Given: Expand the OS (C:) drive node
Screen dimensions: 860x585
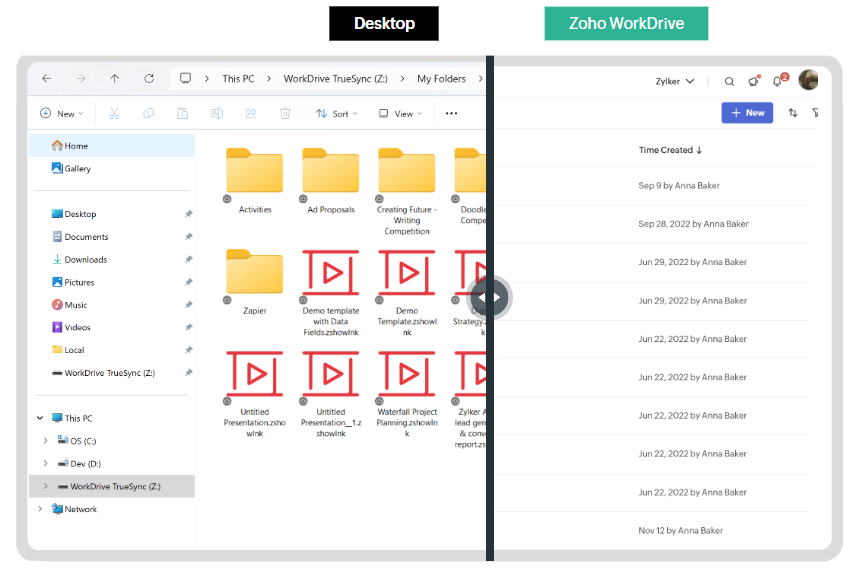Looking at the screenshot, I should pos(46,440).
